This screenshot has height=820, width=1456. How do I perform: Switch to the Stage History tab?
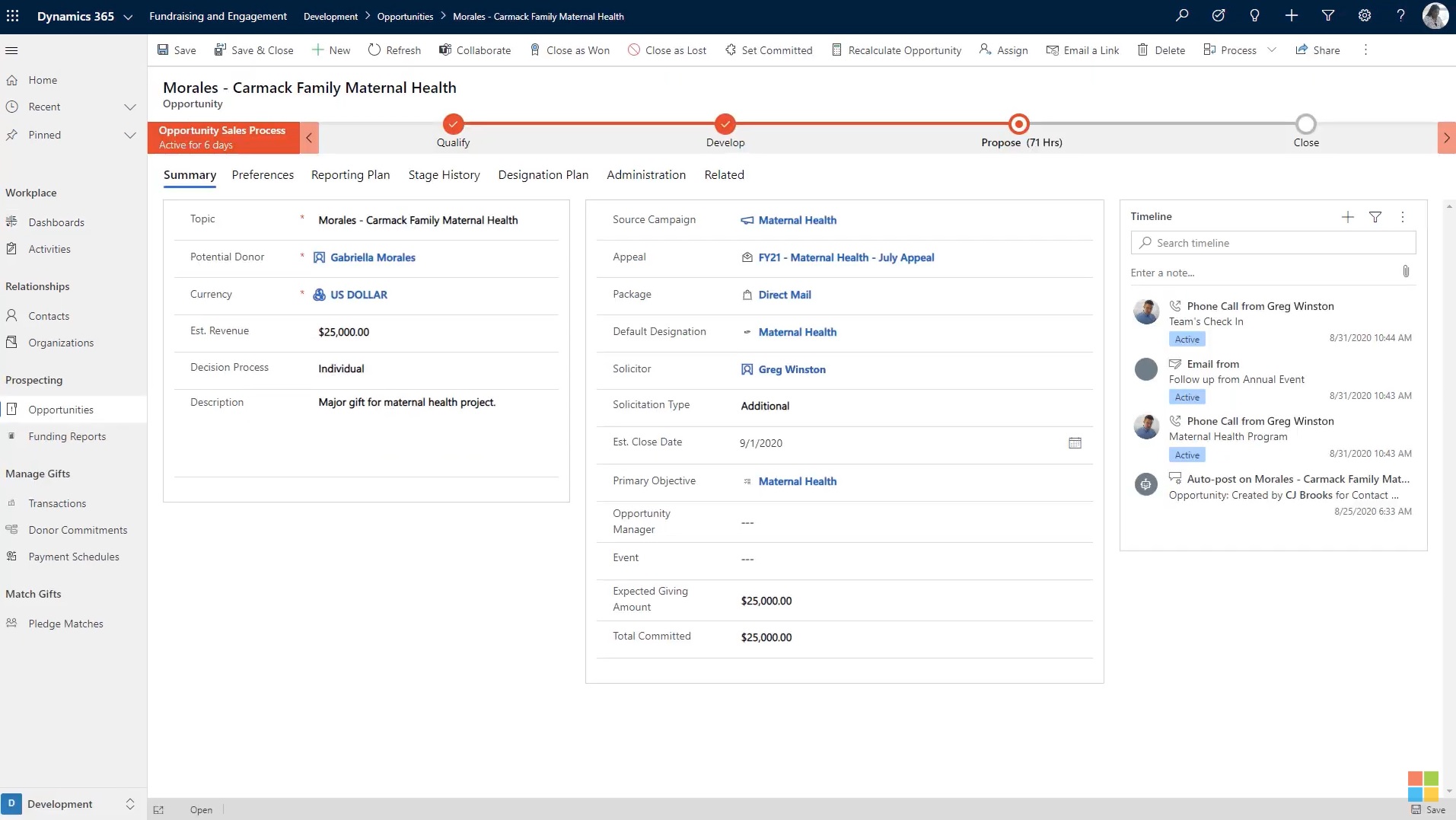tap(444, 175)
